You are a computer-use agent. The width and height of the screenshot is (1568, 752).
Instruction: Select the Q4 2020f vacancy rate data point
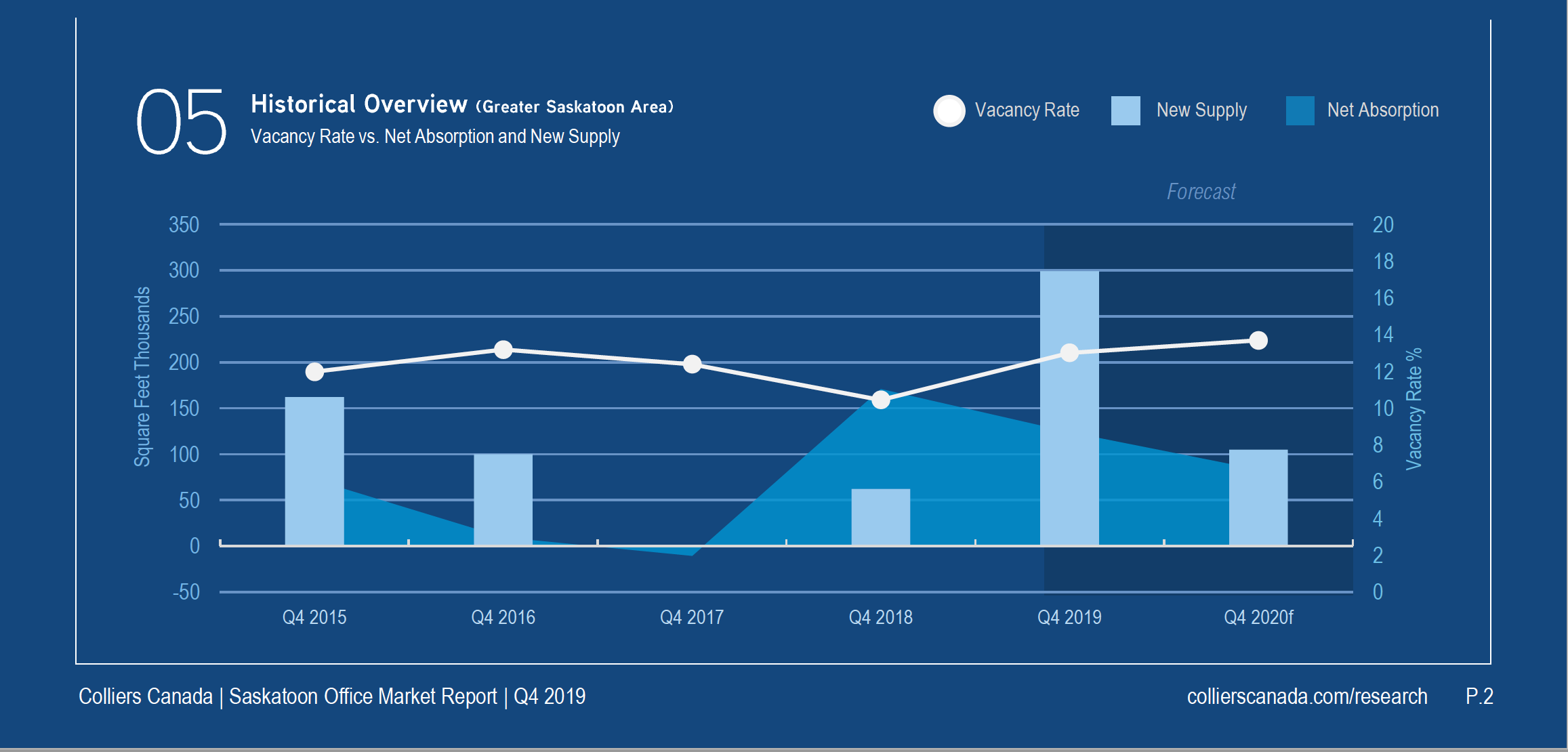tap(1258, 341)
